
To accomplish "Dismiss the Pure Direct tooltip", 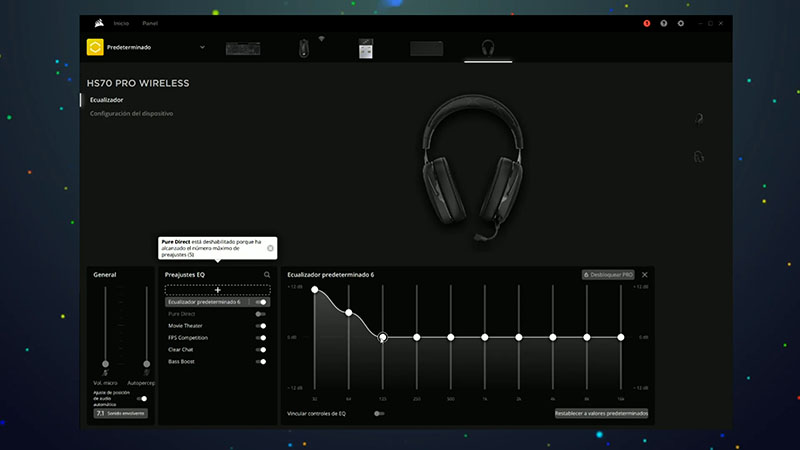I will (270, 248).
